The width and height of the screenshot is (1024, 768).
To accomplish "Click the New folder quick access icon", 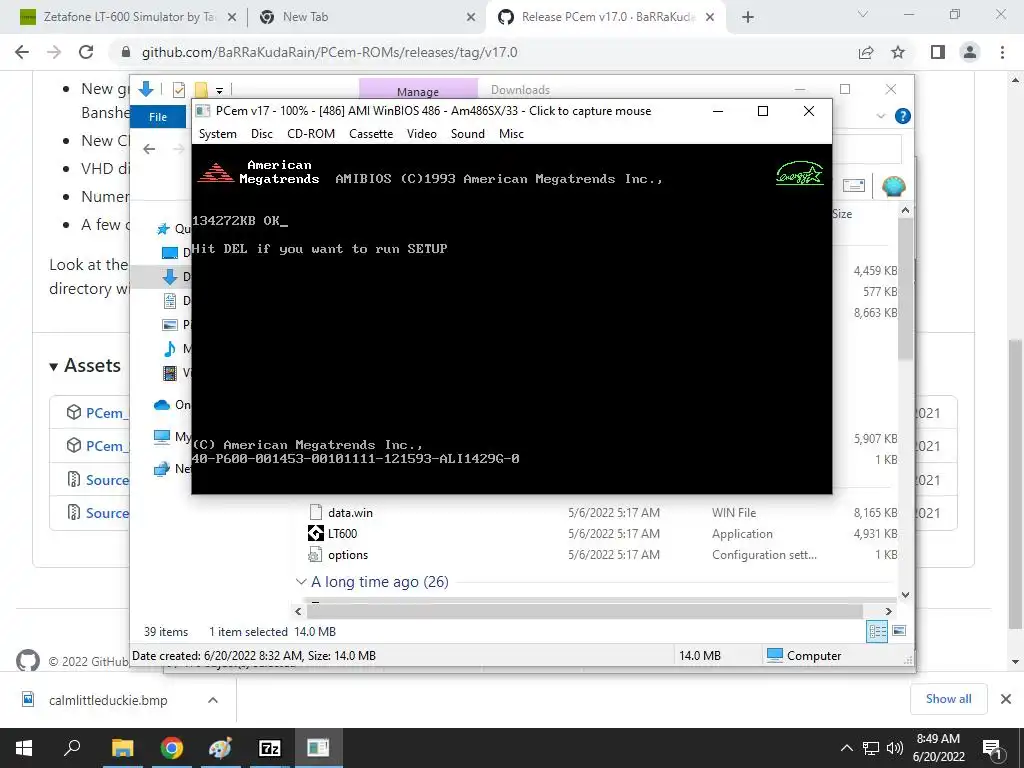I will [201, 90].
